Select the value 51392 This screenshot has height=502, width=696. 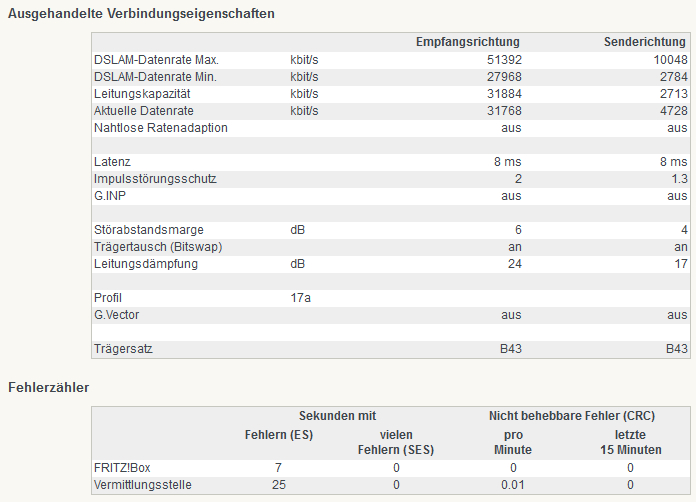[x=504, y=60]
